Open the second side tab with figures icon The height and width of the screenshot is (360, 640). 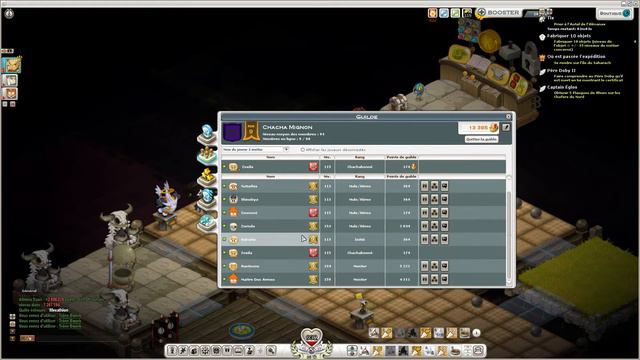pos(207,156)
